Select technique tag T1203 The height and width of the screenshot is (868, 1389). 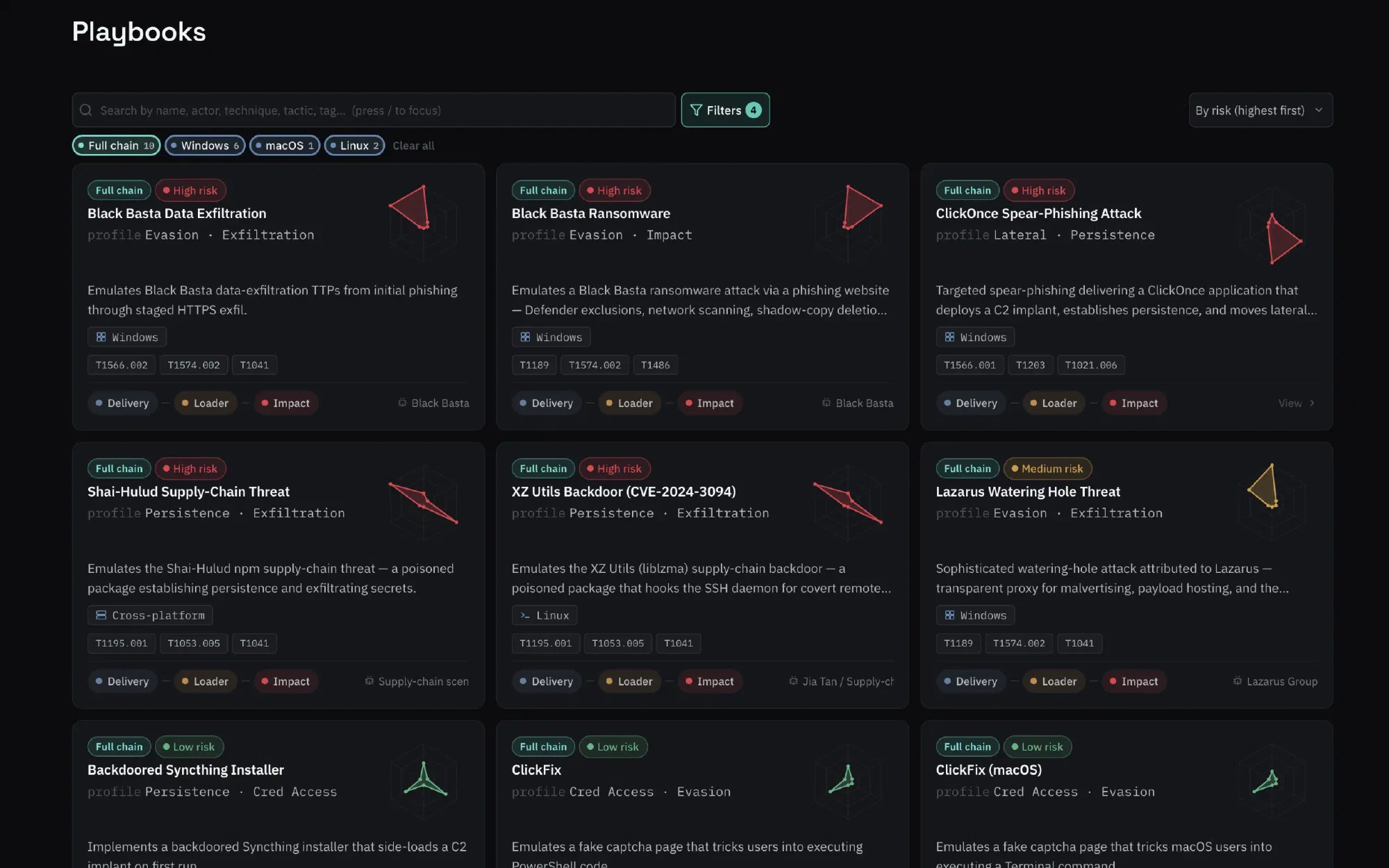point(1030,365)
